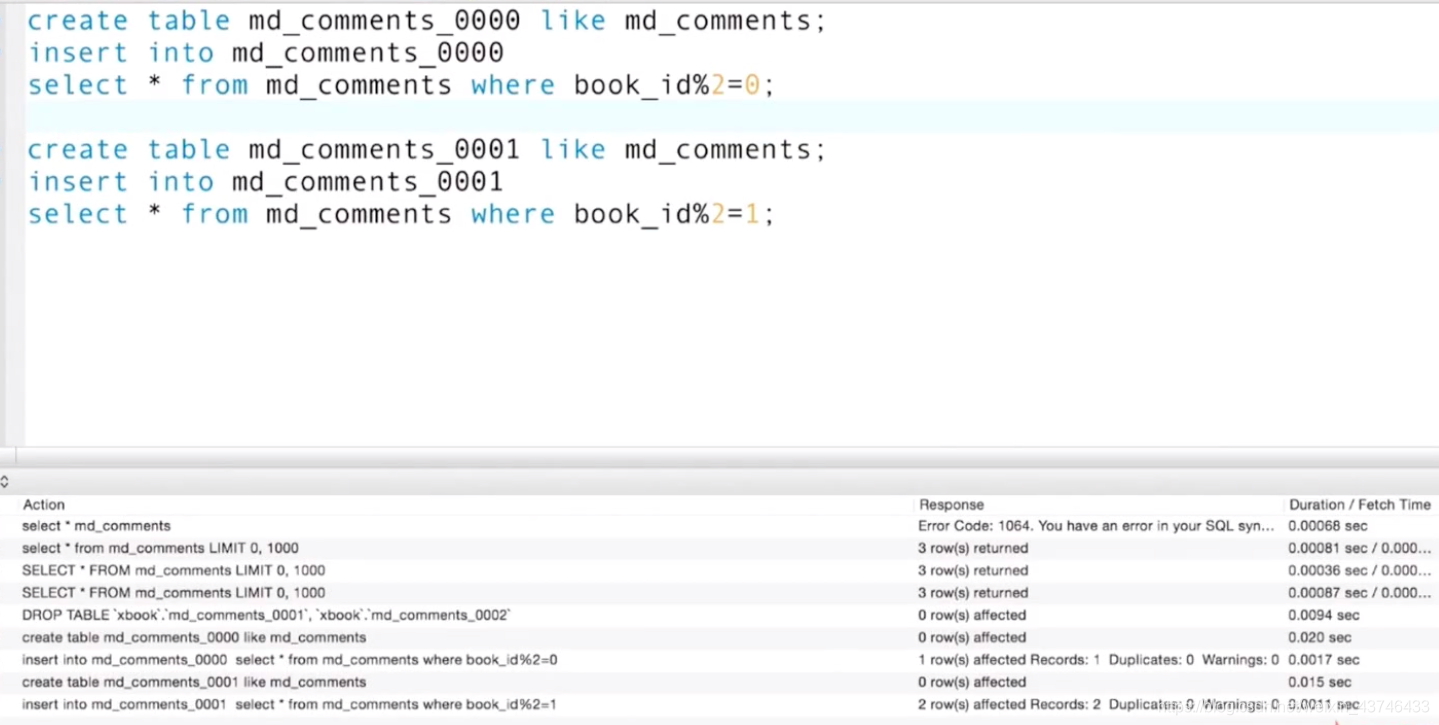Click 'md_comments_0001' in editor's second create table line
The image size is (1439, 725).
tap(385, 150)
